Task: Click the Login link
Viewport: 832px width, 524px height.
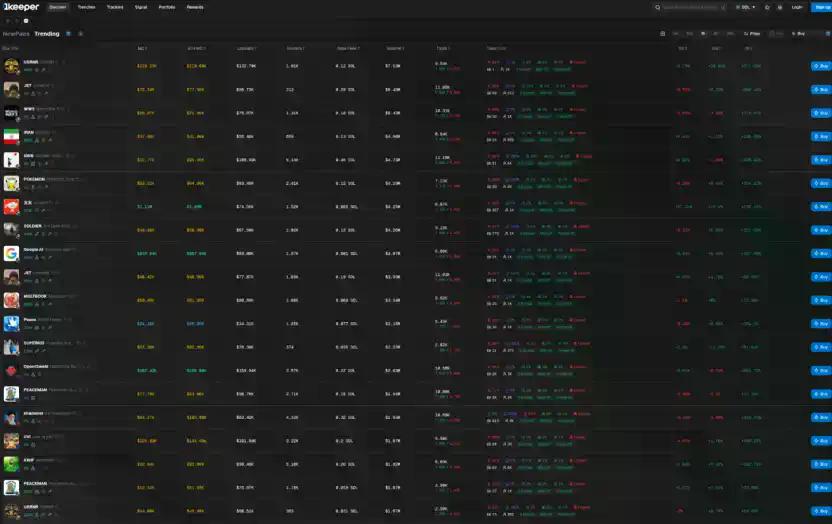Action: tap(797, 7)
